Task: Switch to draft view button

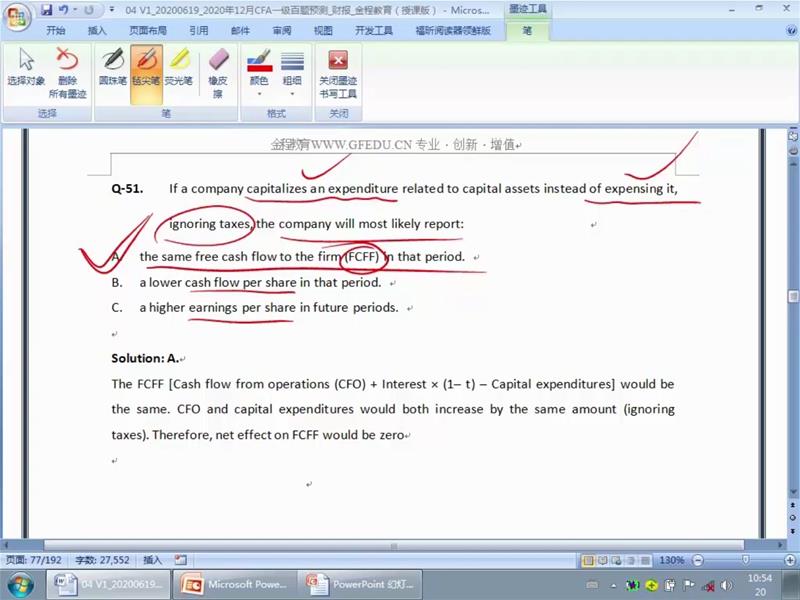Action: coord(645,561)
